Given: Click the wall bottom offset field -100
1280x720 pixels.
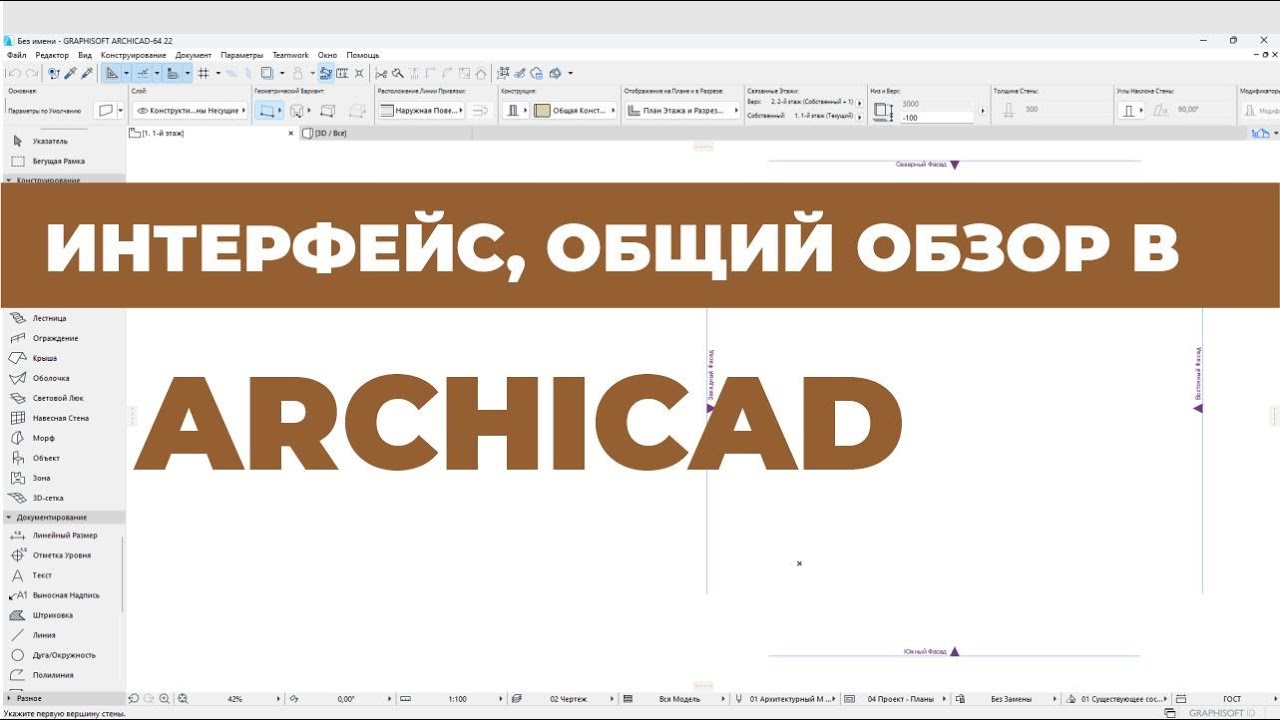Looking at the screenshot, I should [936, 118].
